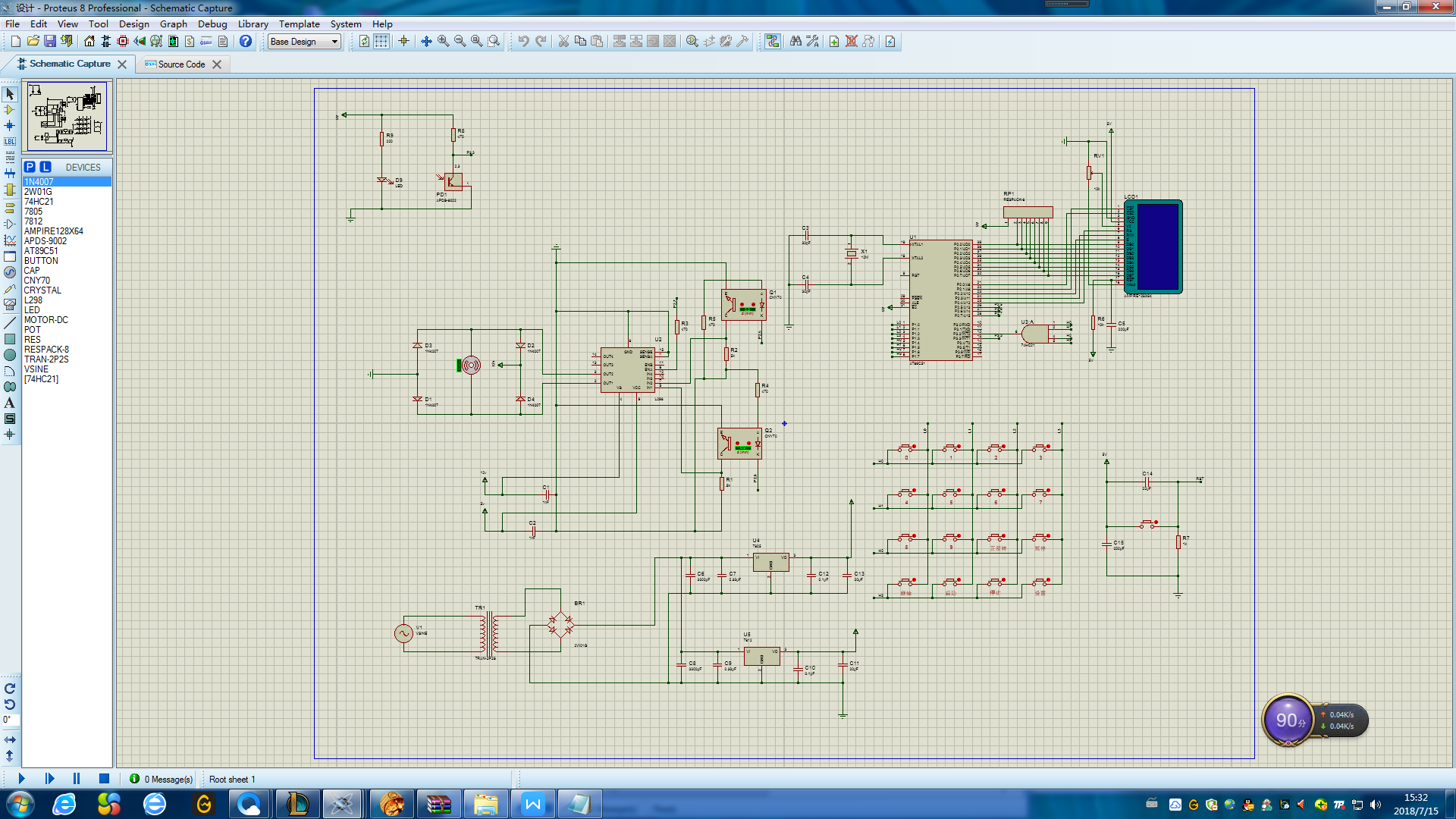The width and height of the screenshot is (1456, 819).
Task: Close the Source Code tab
Action: coord(217,64)
